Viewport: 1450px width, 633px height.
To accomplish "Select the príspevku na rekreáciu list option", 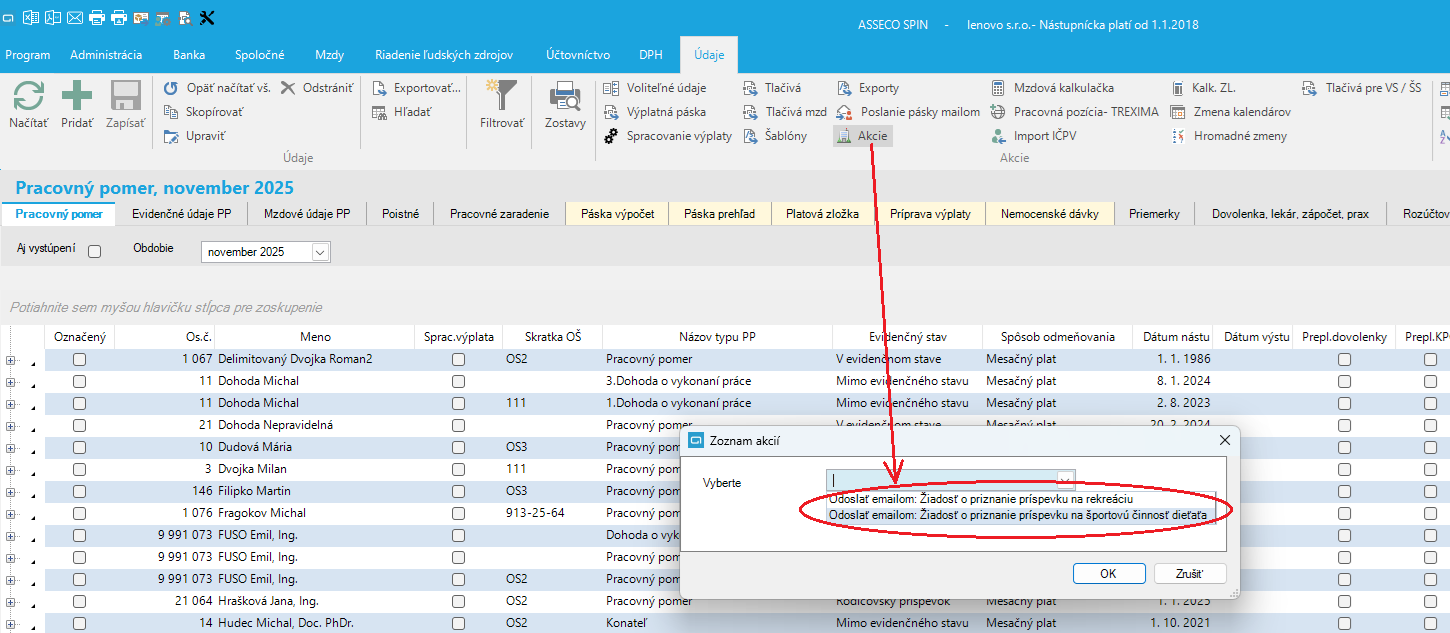I will [980, 499].
